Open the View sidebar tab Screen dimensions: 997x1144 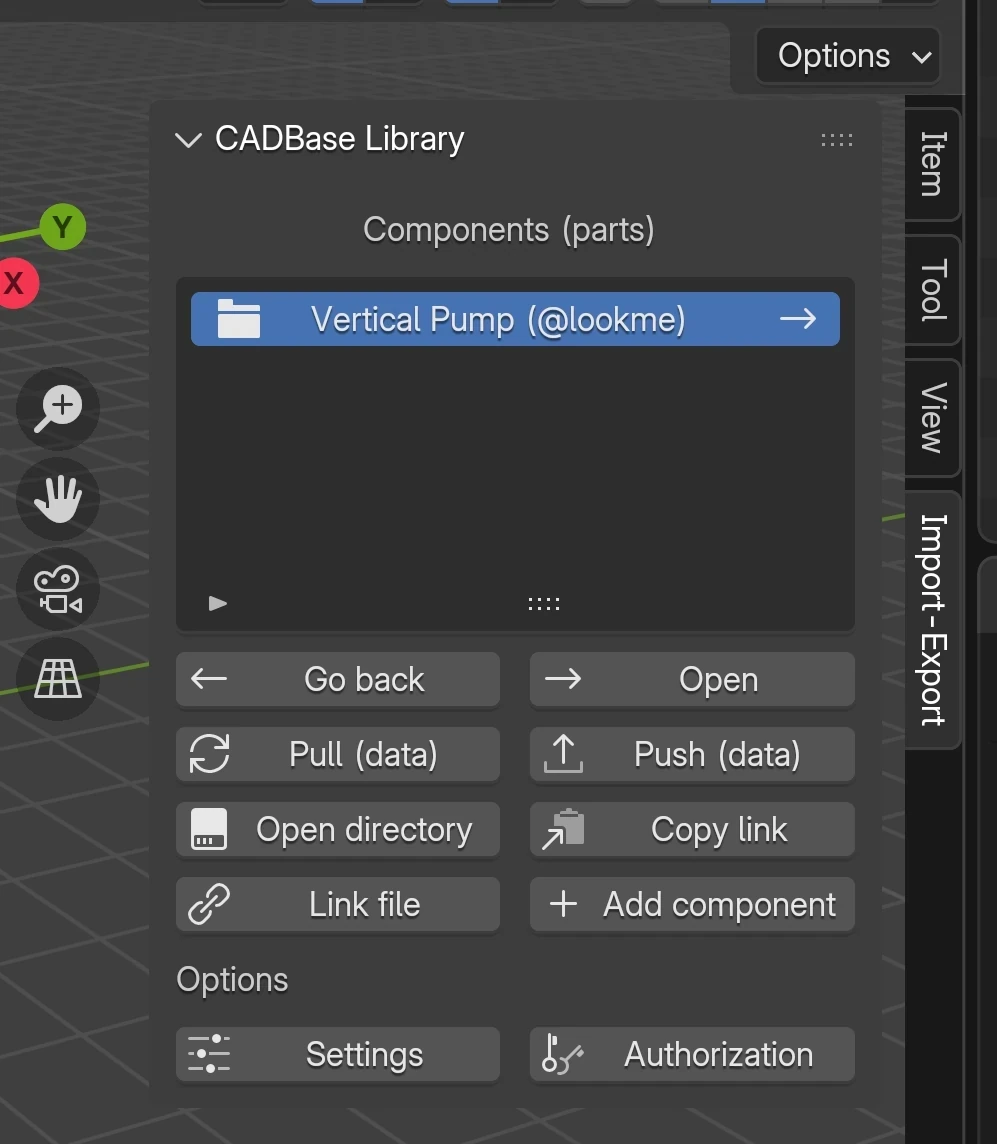(931, 419)
